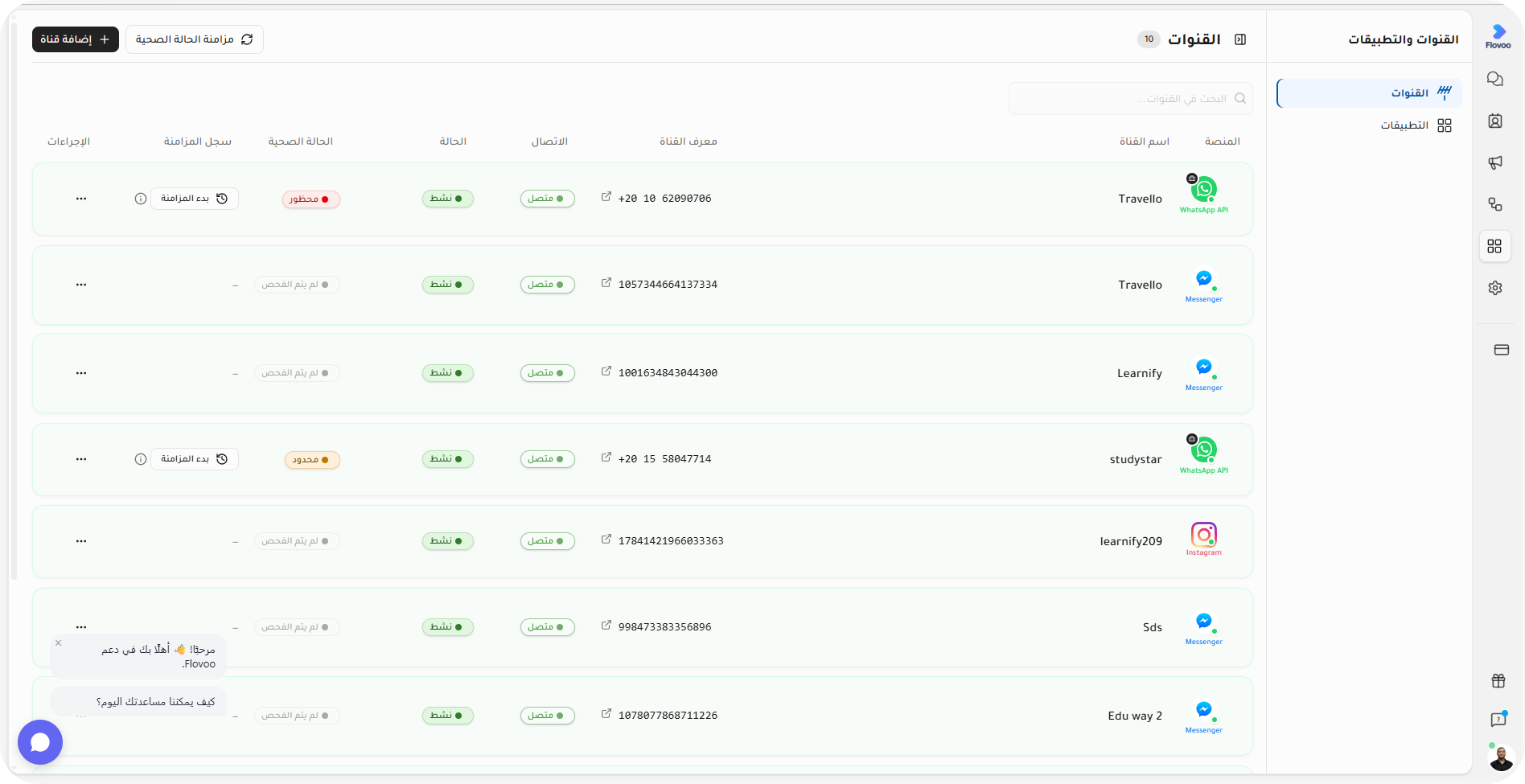Start sync for Travello WhatsApp channel
The height and width of the screenshot is (784, 1525).
tap(195, 199)
